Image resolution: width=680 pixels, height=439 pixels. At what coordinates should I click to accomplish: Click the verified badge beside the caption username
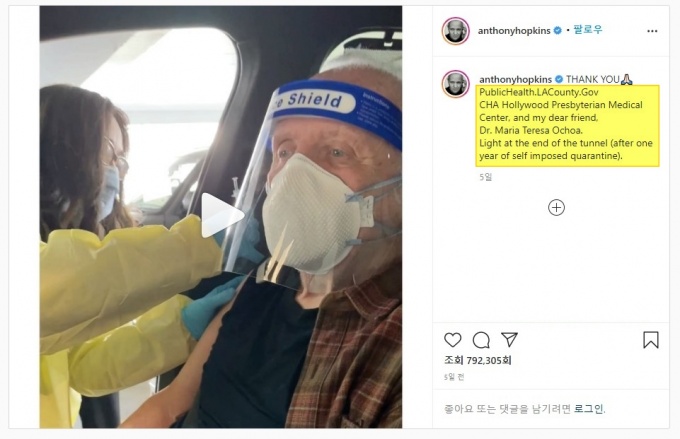558,78
